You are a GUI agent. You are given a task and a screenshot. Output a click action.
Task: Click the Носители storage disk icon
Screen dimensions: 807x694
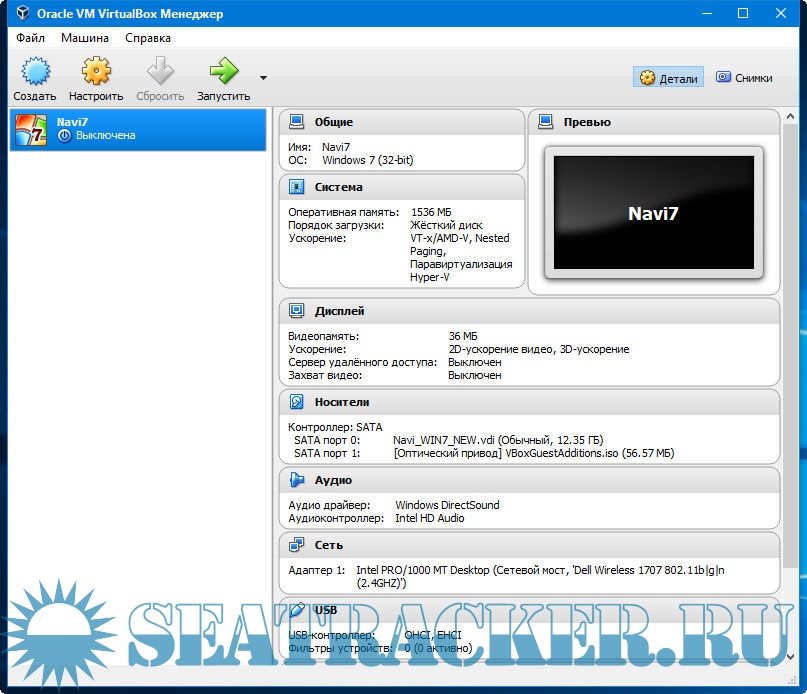tap(296, 402)
